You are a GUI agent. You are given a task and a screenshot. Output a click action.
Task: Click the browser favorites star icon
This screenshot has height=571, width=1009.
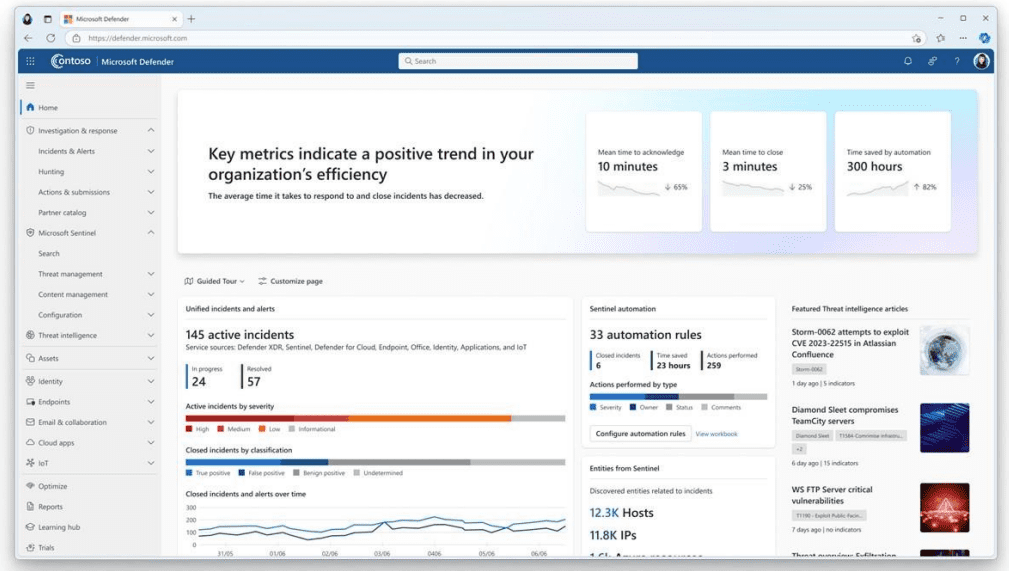point(941,38)
